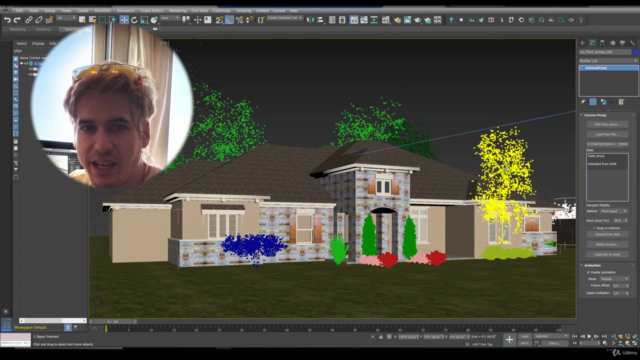Choose the Rectangular Selection Region icon
Viewport: 640px width, 360px height.
click(102, 20)
